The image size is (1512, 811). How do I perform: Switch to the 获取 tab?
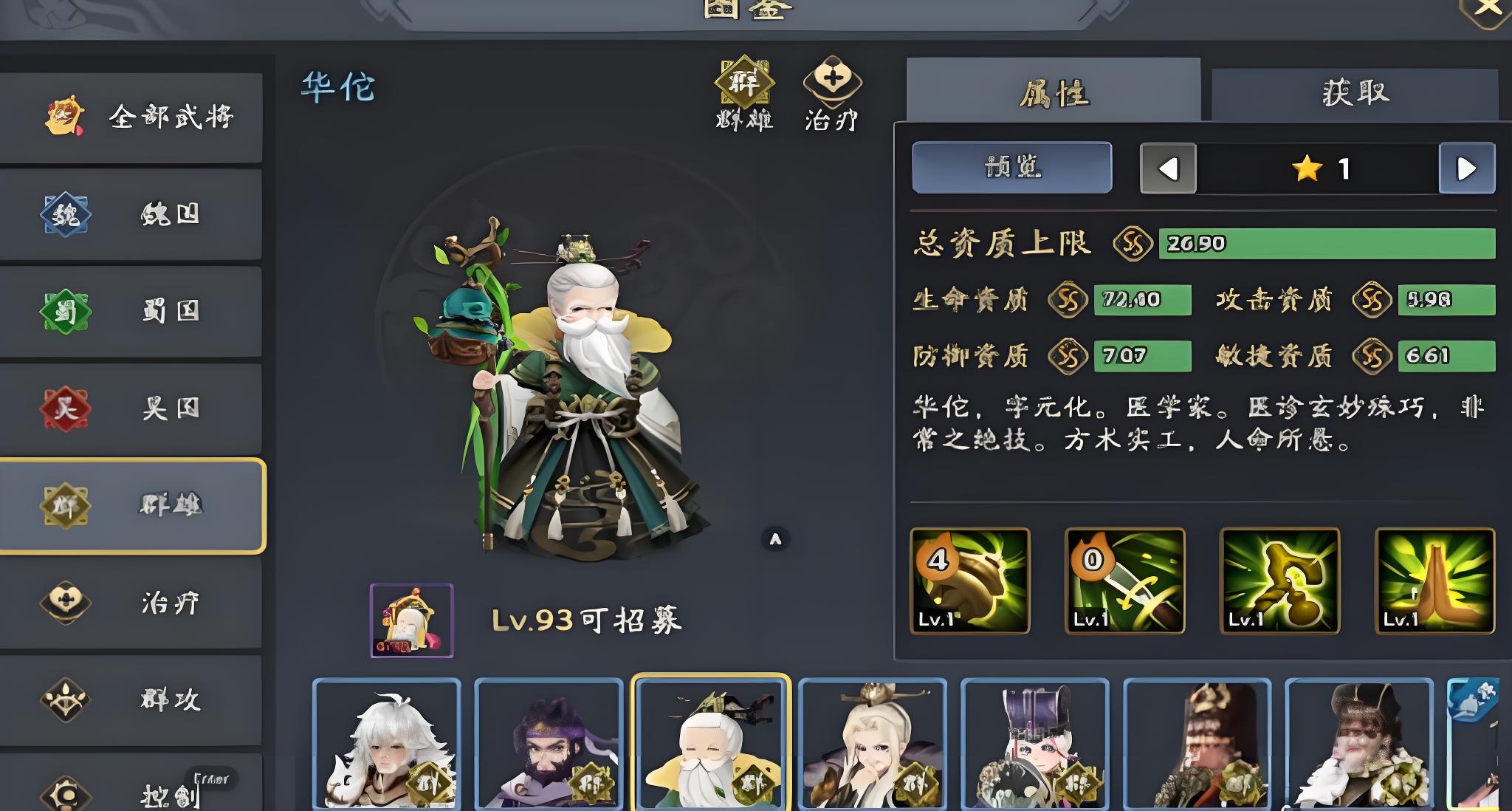pyautogui.click(x=1355, y=94)
